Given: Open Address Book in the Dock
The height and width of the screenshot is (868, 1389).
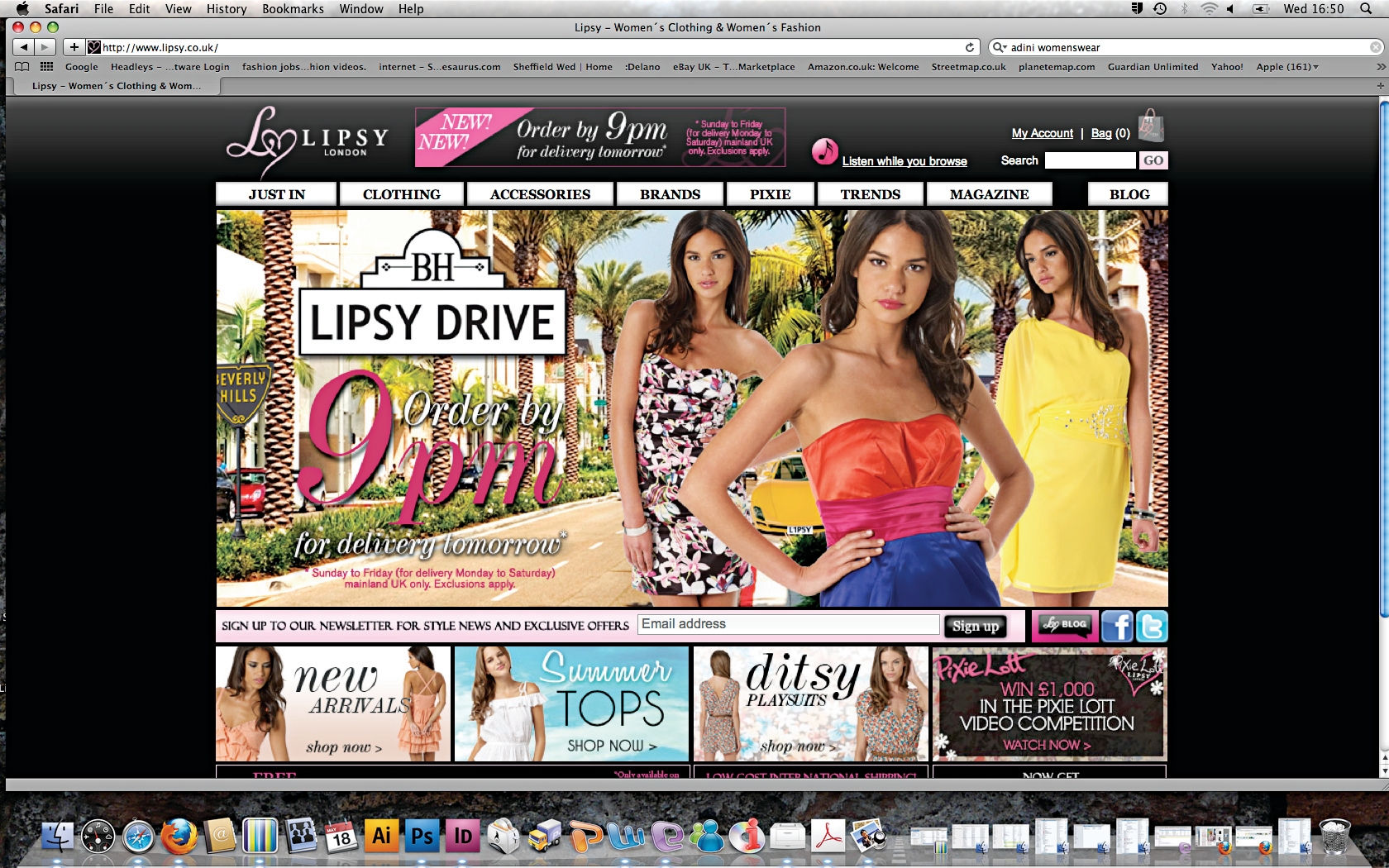Looking at the screenshot, I should 219,836.
